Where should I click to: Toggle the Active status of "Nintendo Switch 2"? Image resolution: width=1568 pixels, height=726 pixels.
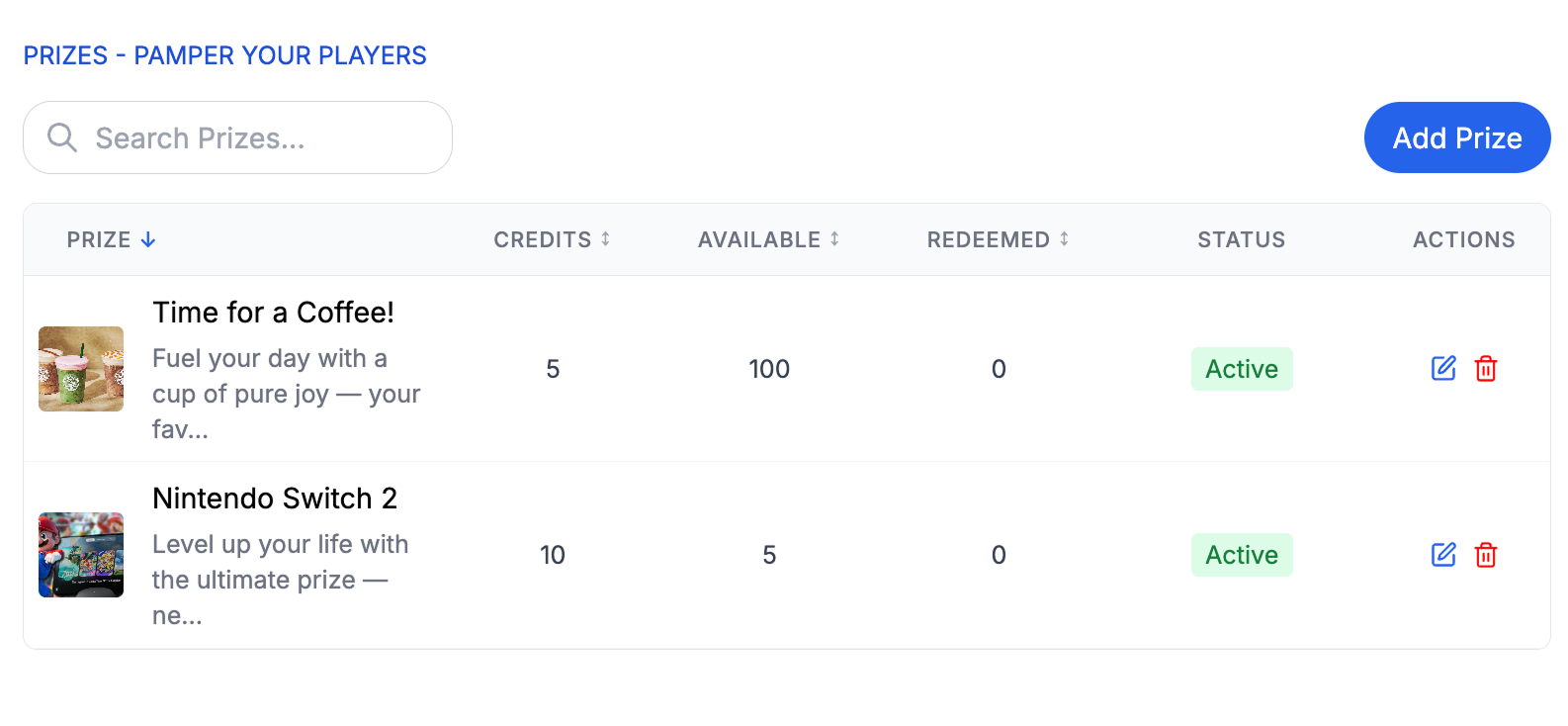[x=1242, y=555]
